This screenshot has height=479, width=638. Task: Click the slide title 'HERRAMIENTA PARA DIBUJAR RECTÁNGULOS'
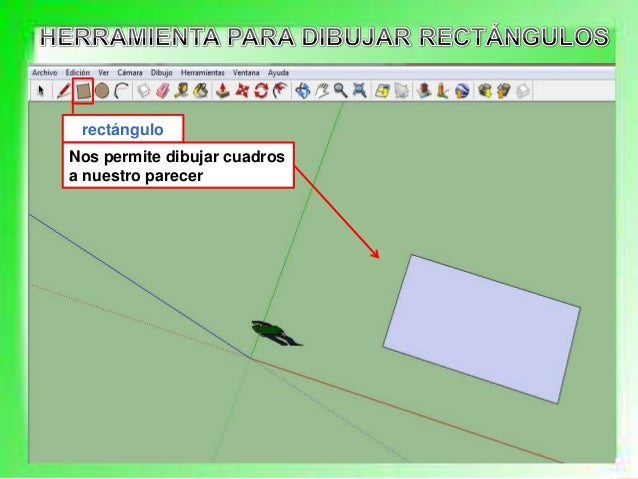[x=324, y=37]
